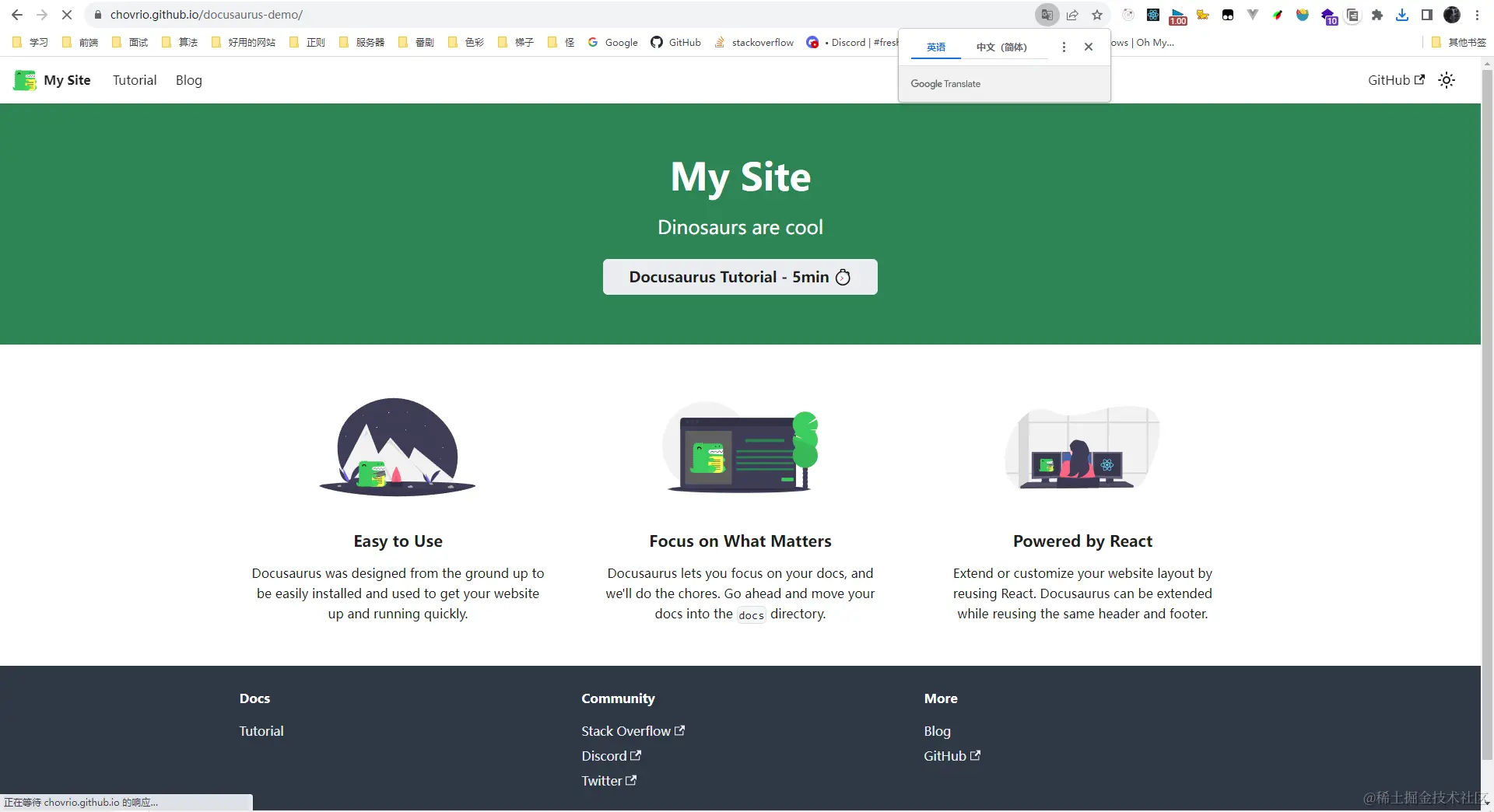The width and height of the screenshot is (1494, 812).
Task: Open the circular target extension icon
Action: [x=1128, y=15]
